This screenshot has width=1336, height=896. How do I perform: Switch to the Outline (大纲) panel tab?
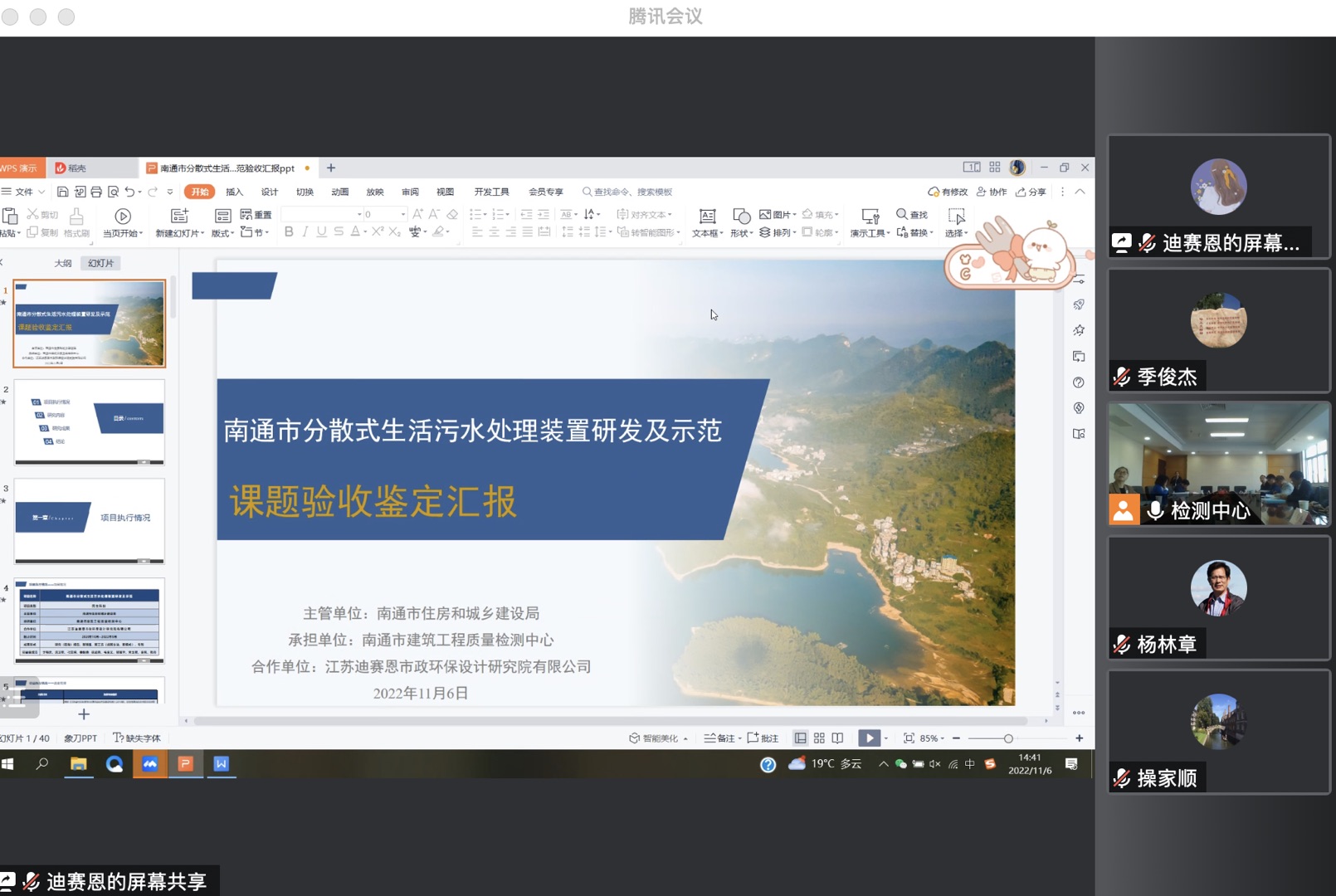[63, 263]
